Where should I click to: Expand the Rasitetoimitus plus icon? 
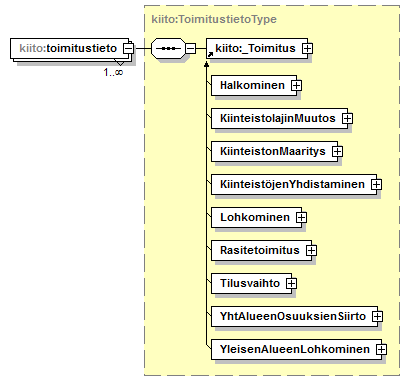pyautogui.click(x=311, y=250)
